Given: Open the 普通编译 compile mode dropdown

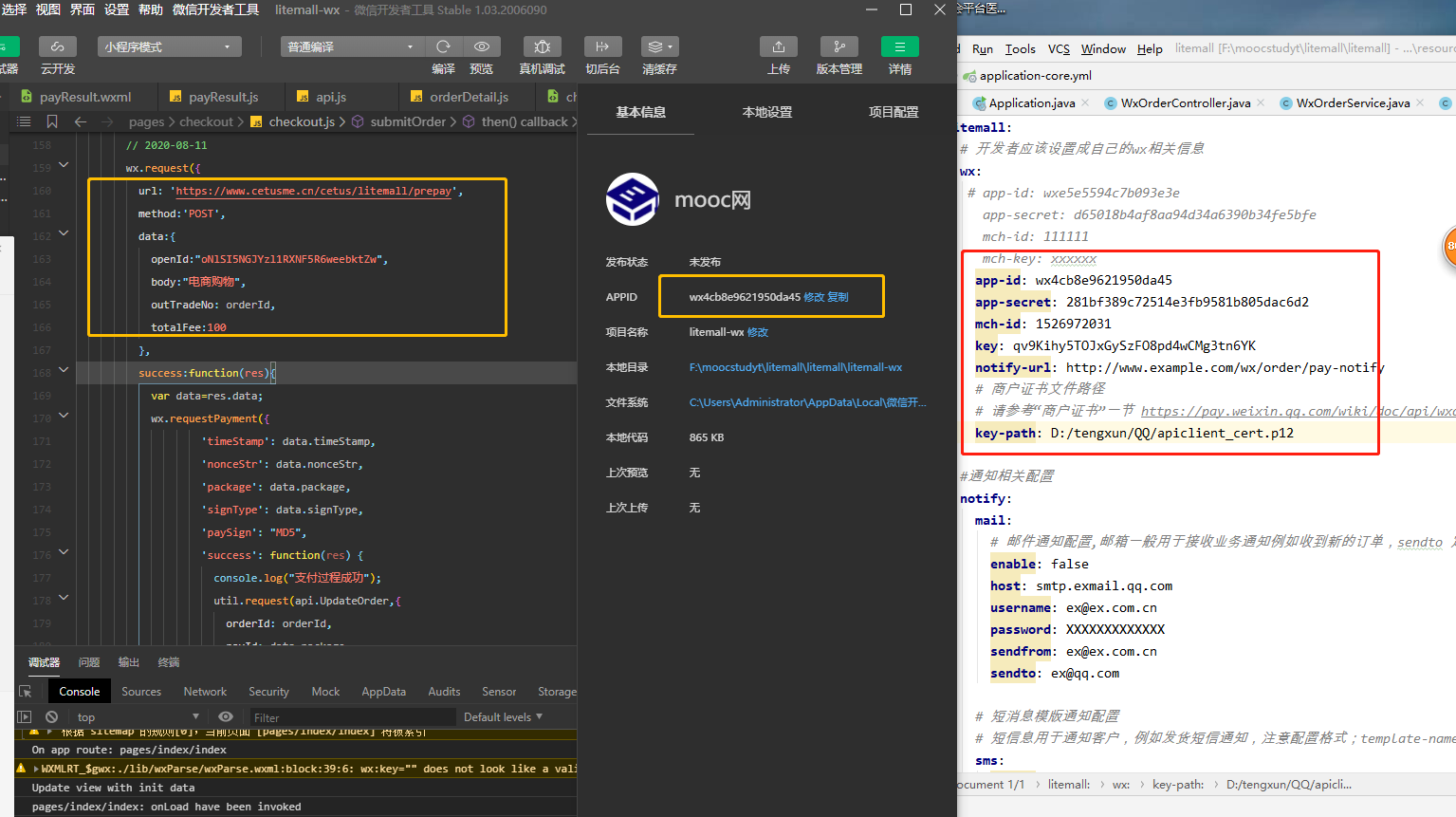Looking at the screenshot, I should pos(352,46).
